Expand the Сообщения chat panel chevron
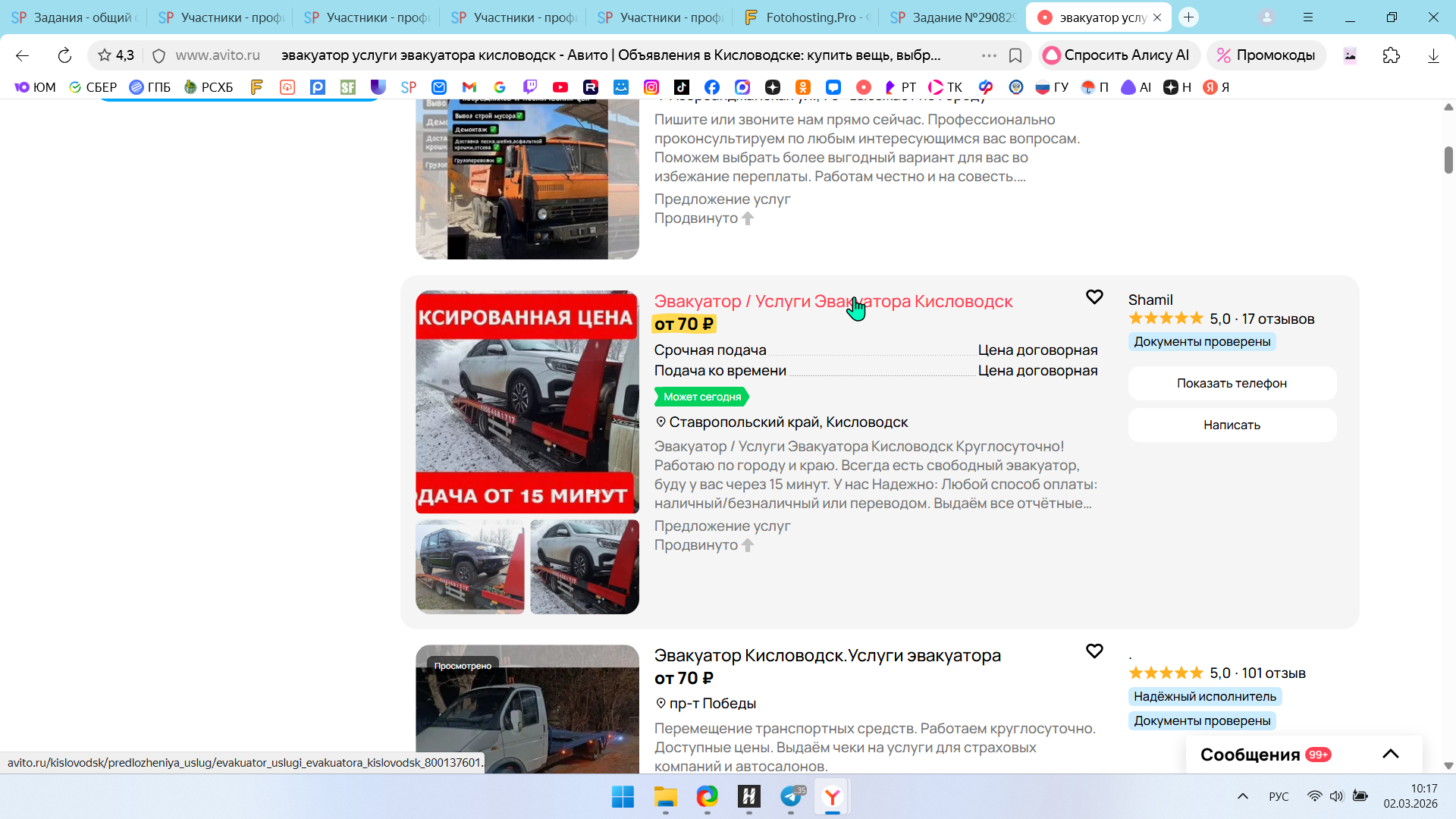 point(1390,754)
